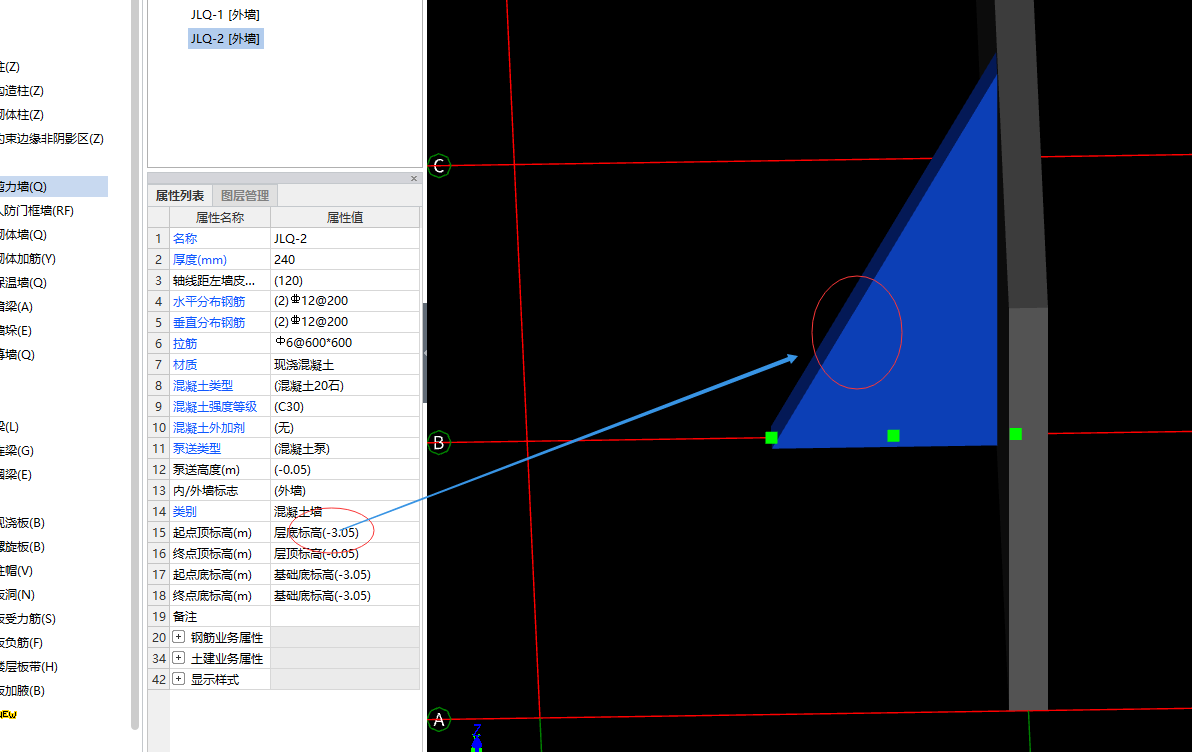Click the 名称 property label

point(185,238)
